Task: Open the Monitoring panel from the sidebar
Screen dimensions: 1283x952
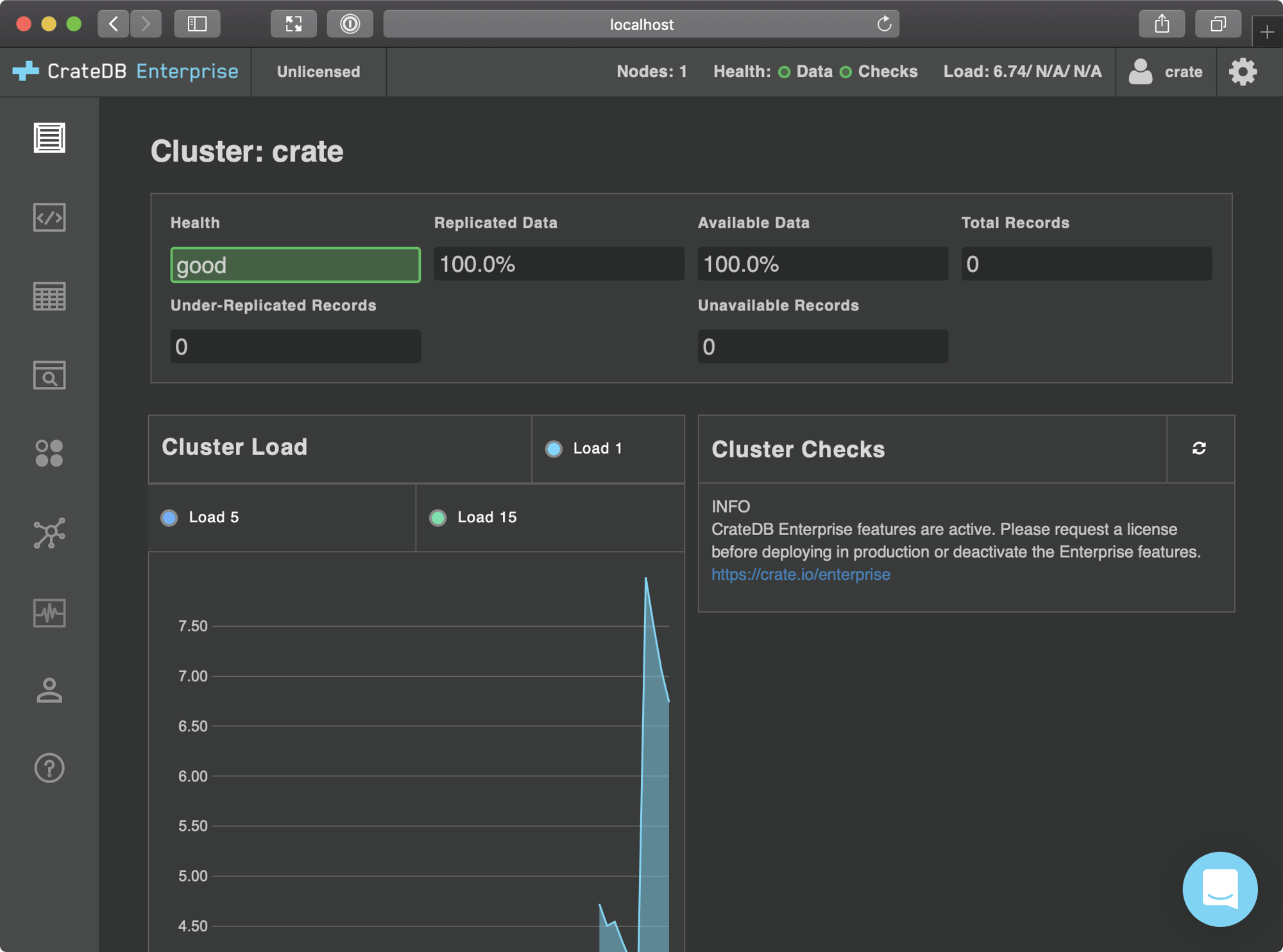Action: click(x=49, y=614)
